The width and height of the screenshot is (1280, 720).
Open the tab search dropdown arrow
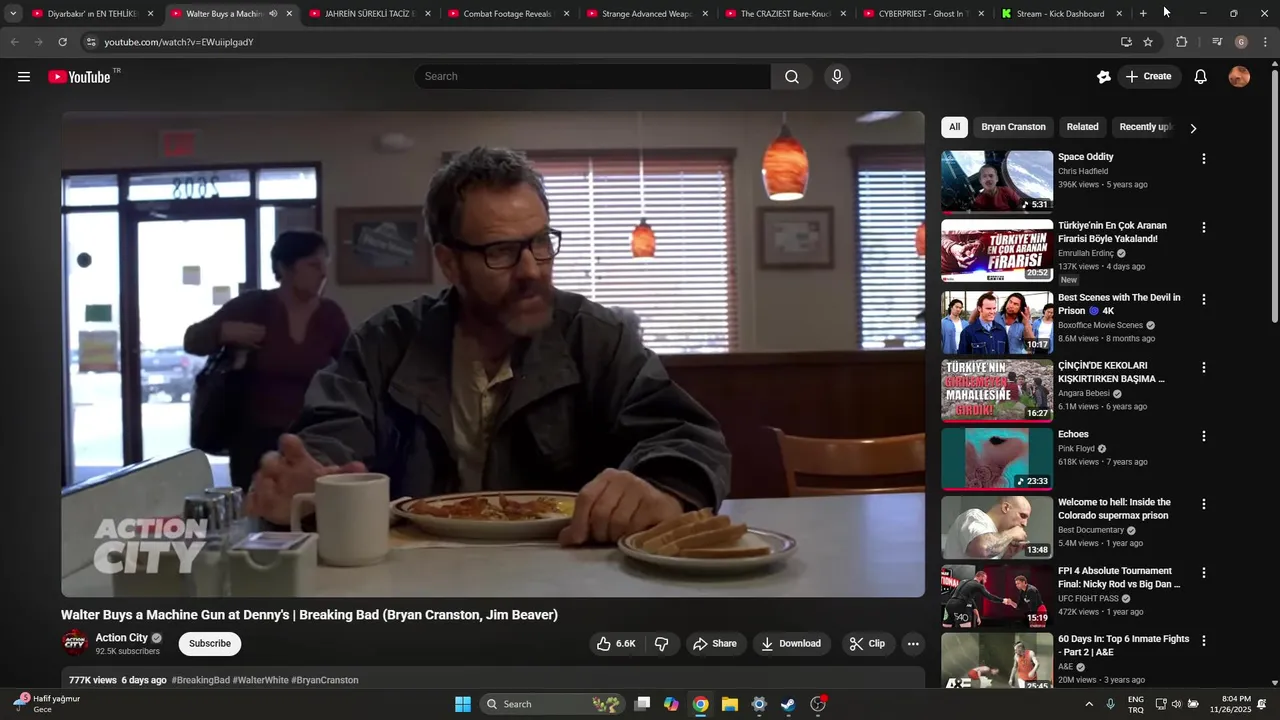tap(13, 14)
